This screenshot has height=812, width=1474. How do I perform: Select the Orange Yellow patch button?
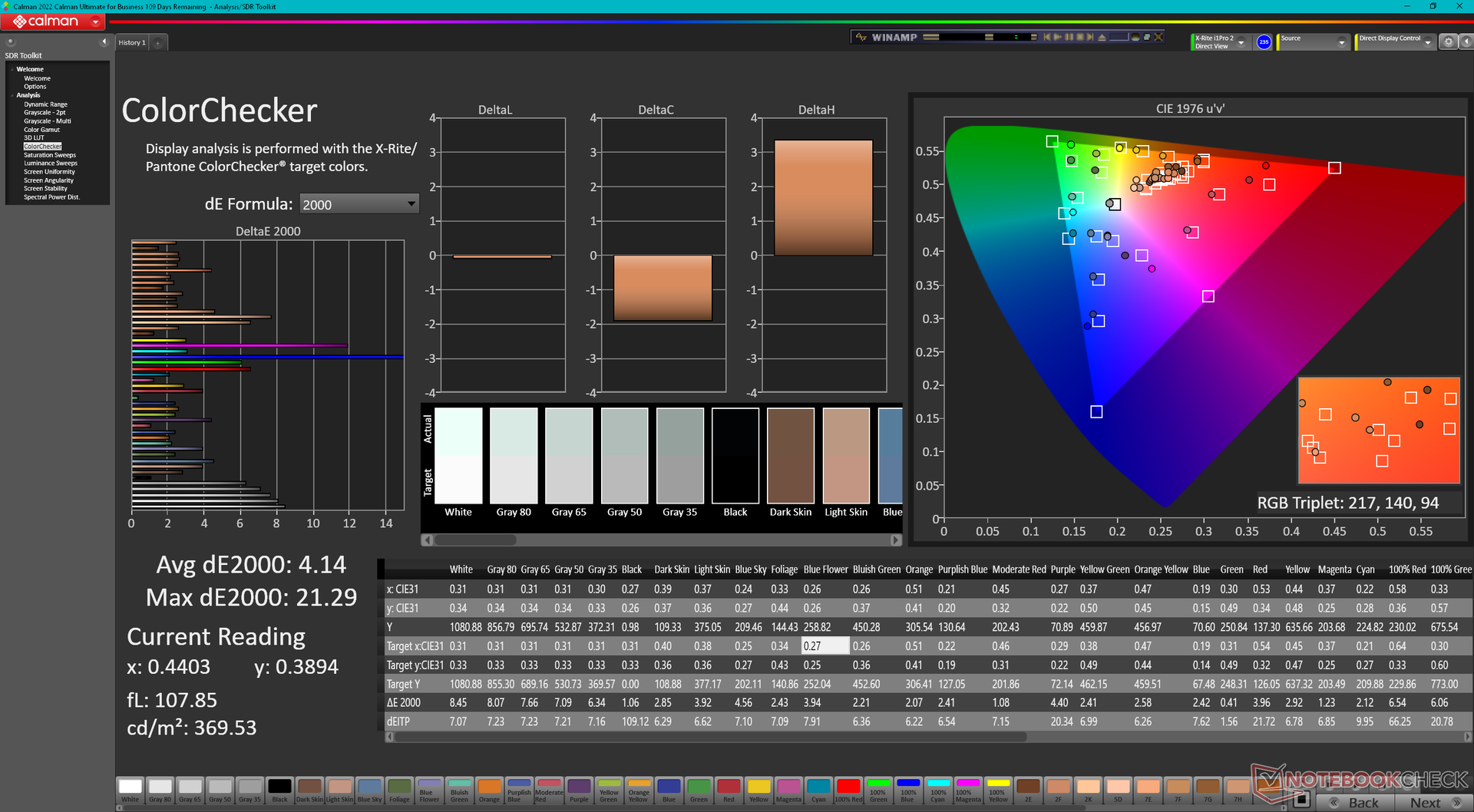639,791
